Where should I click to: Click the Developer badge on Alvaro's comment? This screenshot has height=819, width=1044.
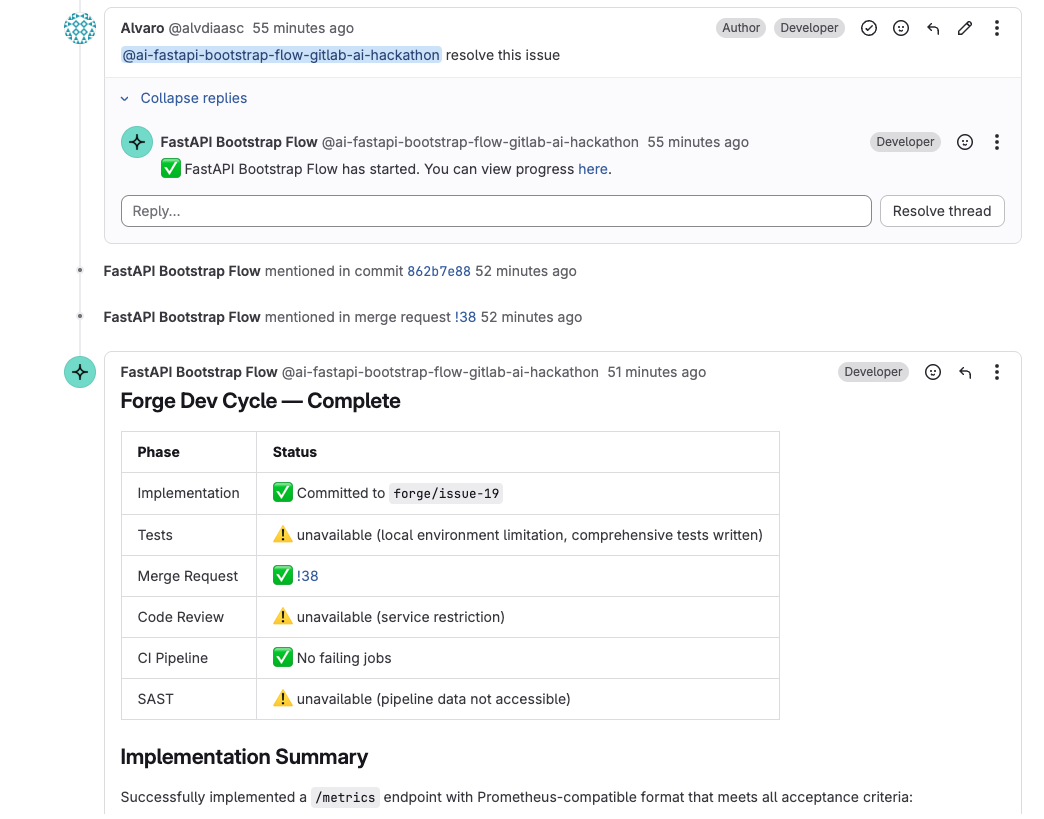tap(809, 28)
